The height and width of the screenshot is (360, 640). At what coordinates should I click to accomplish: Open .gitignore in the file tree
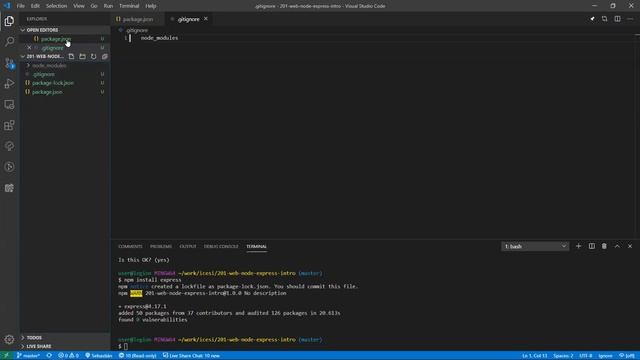point(64,74)
